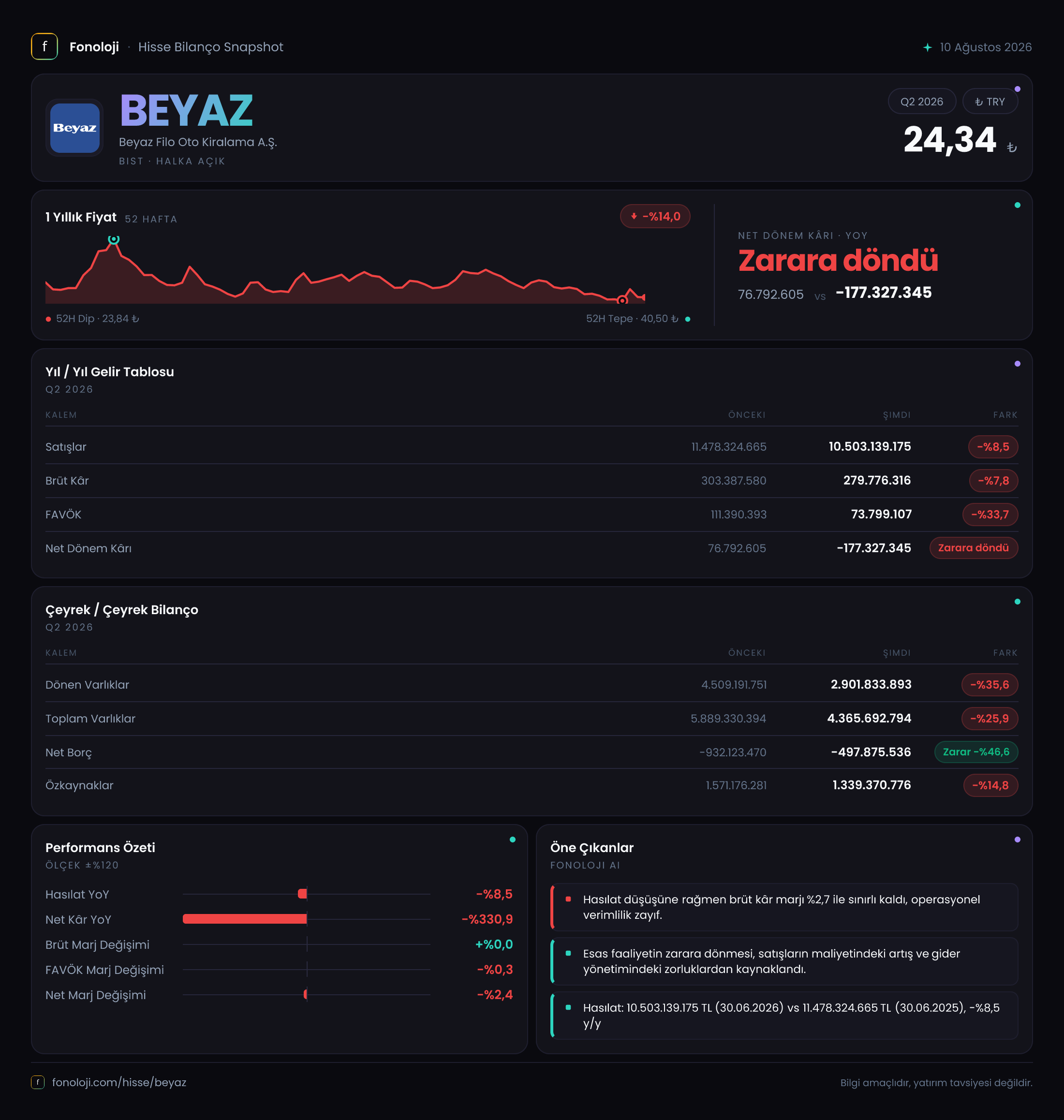Select the Q2 2026 period pill
This screenshot has height=1120, width=1064.
point(922,102)
